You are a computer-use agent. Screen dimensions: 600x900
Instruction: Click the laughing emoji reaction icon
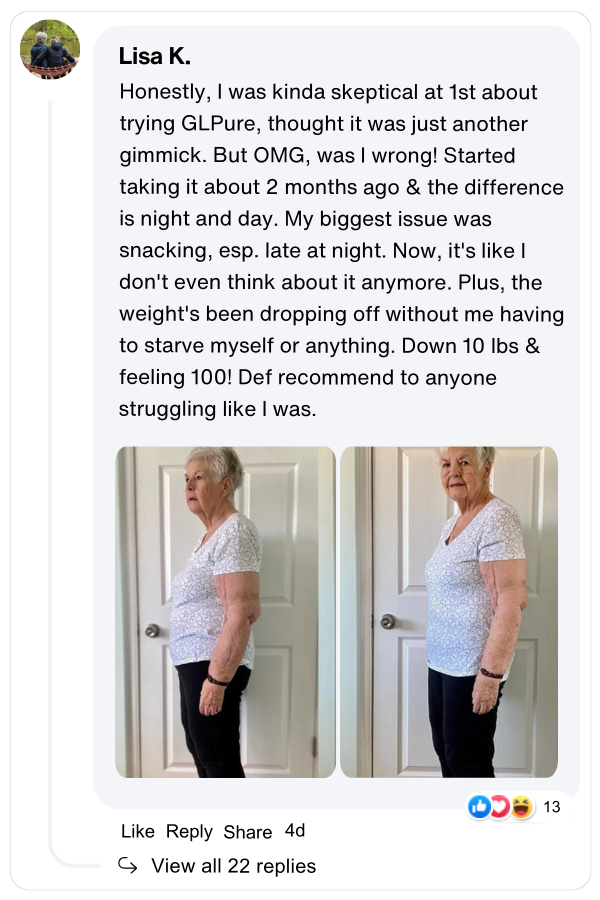[521, 807]
